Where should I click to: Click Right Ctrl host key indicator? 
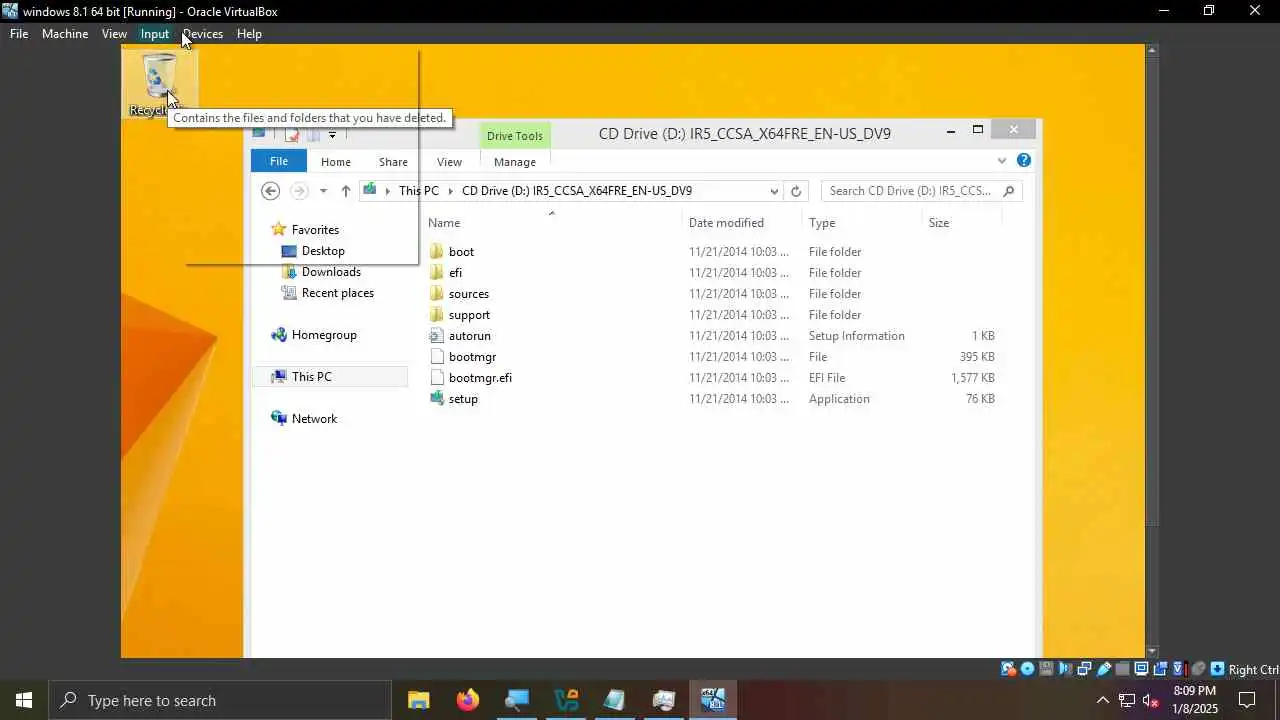pyautogui.click(x=1253, y=670)
